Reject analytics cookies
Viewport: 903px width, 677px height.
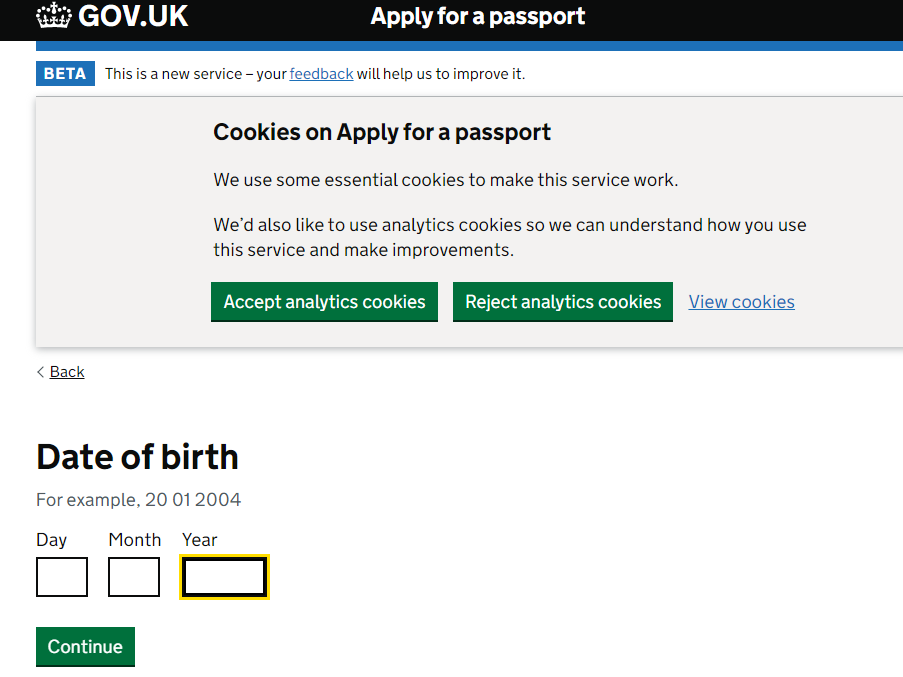click(x=563, y=302)
